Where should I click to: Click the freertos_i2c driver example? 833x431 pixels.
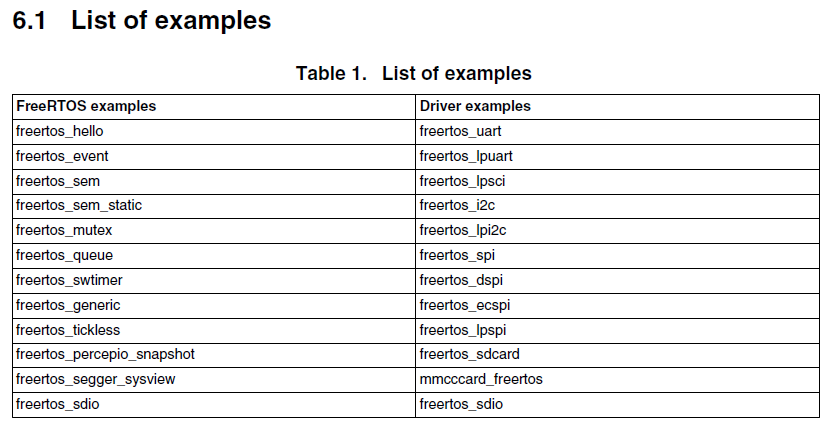[458, 206]
